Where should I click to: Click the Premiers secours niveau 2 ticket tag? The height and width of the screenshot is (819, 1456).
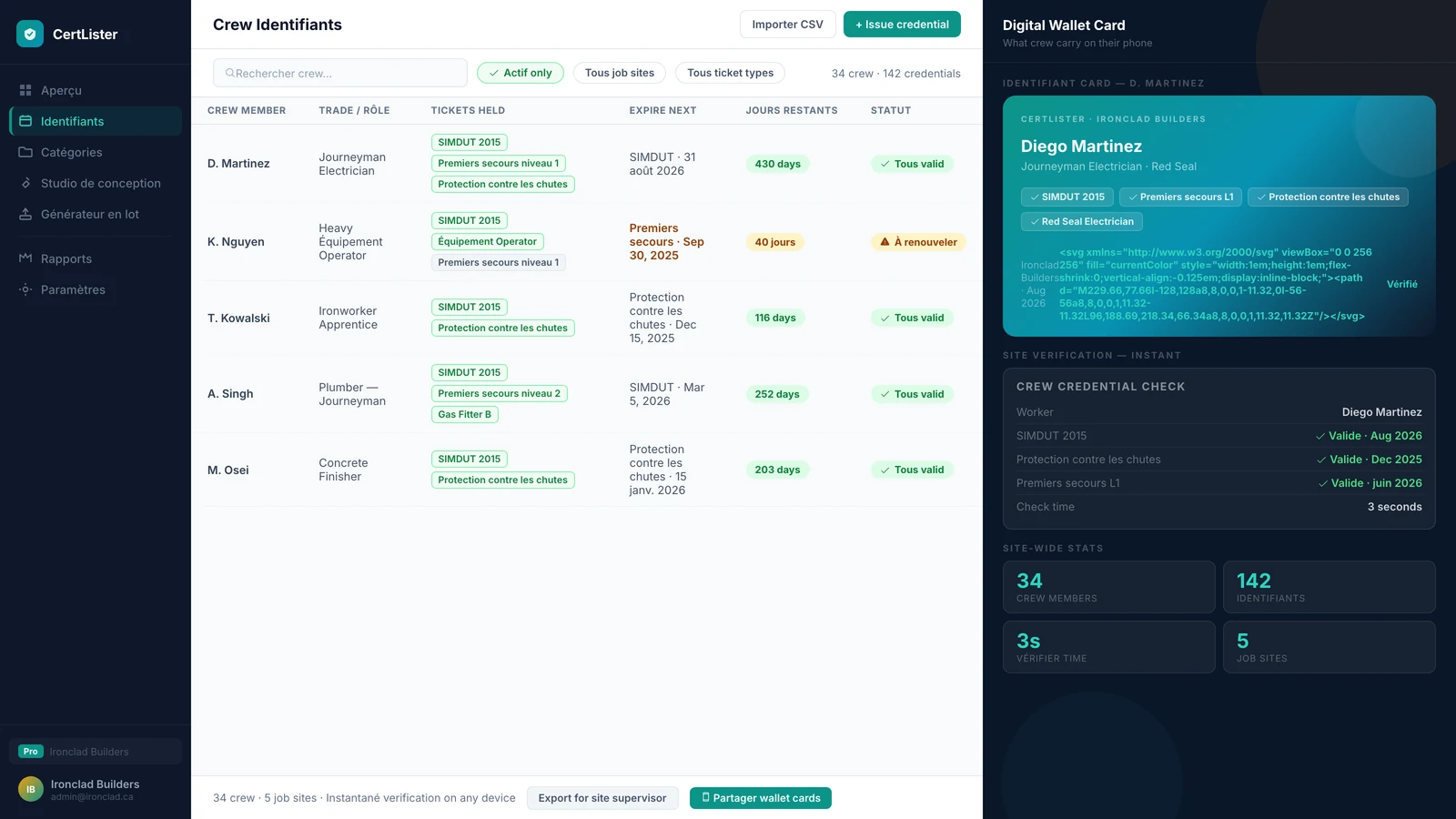[500, 393]
